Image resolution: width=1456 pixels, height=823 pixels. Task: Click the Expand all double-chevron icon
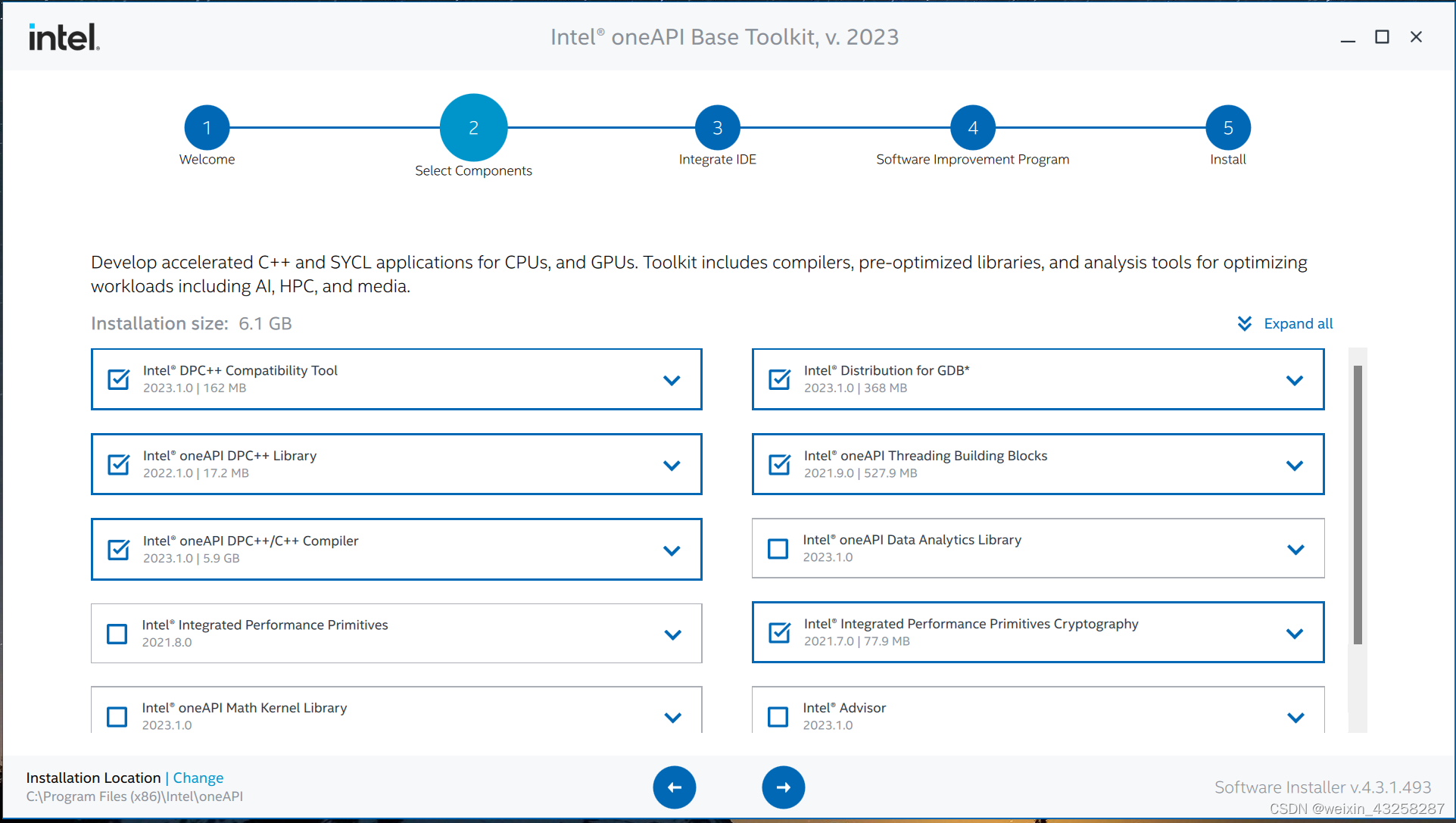(1244, 324)
